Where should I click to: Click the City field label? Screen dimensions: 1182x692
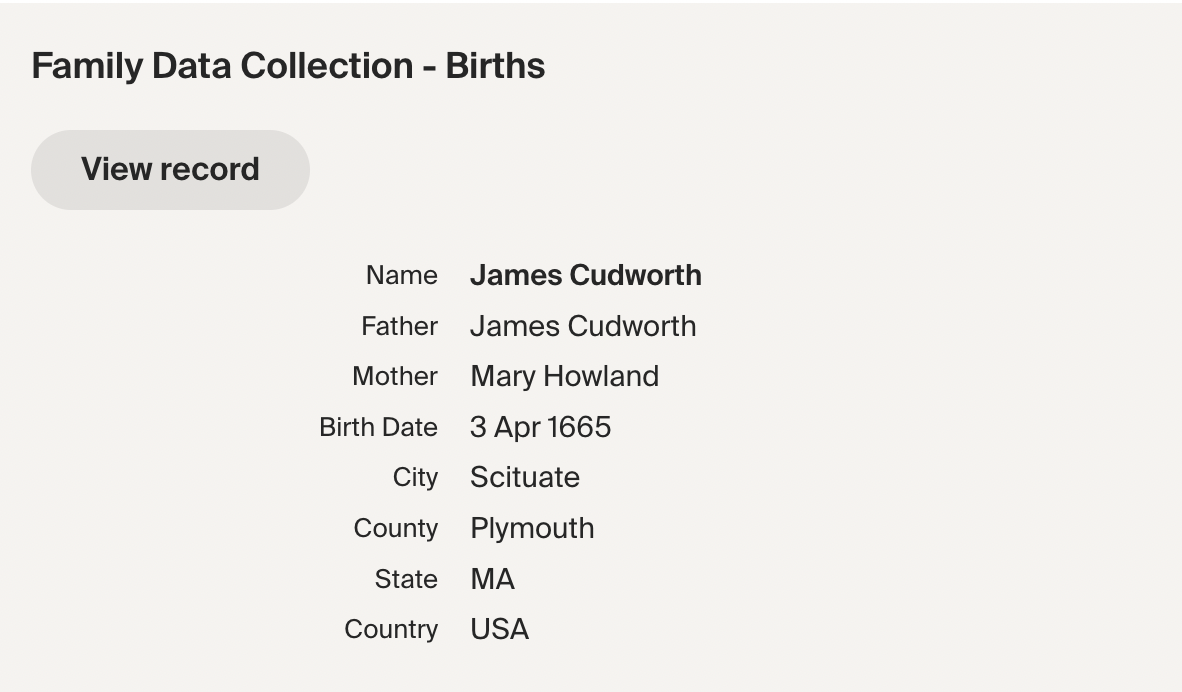[415, 477]
